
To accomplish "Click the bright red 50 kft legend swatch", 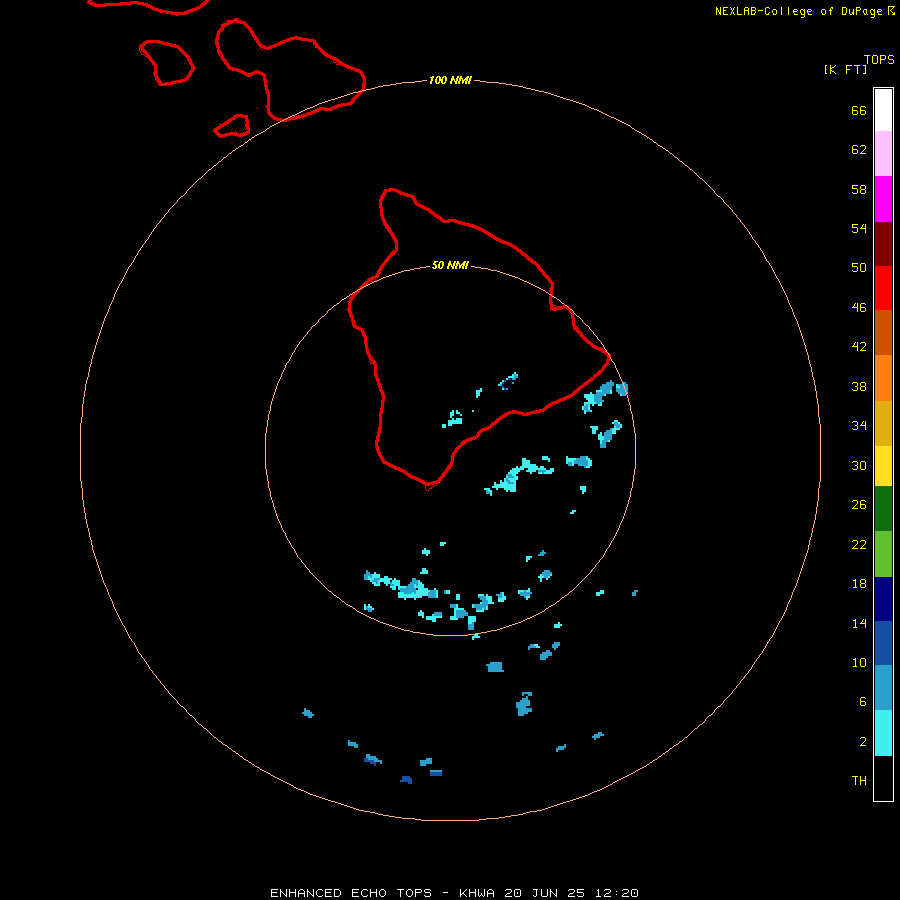I will tap(883, 288).
